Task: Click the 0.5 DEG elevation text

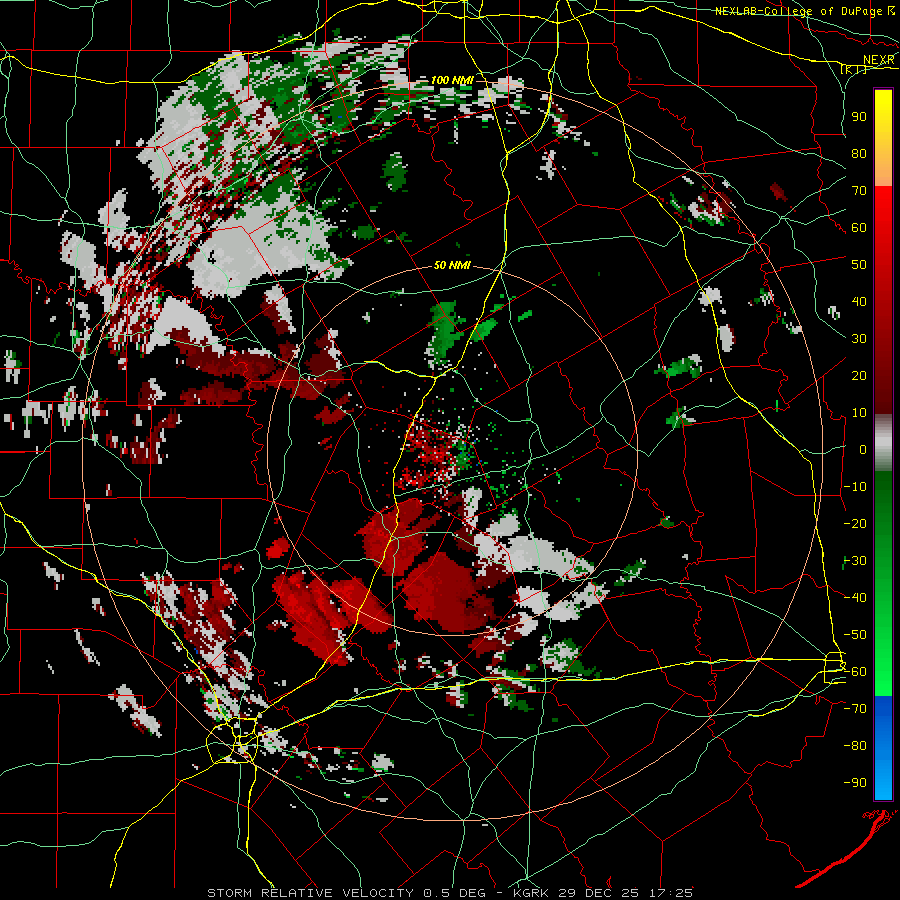Action: click(x=454, y=893)
